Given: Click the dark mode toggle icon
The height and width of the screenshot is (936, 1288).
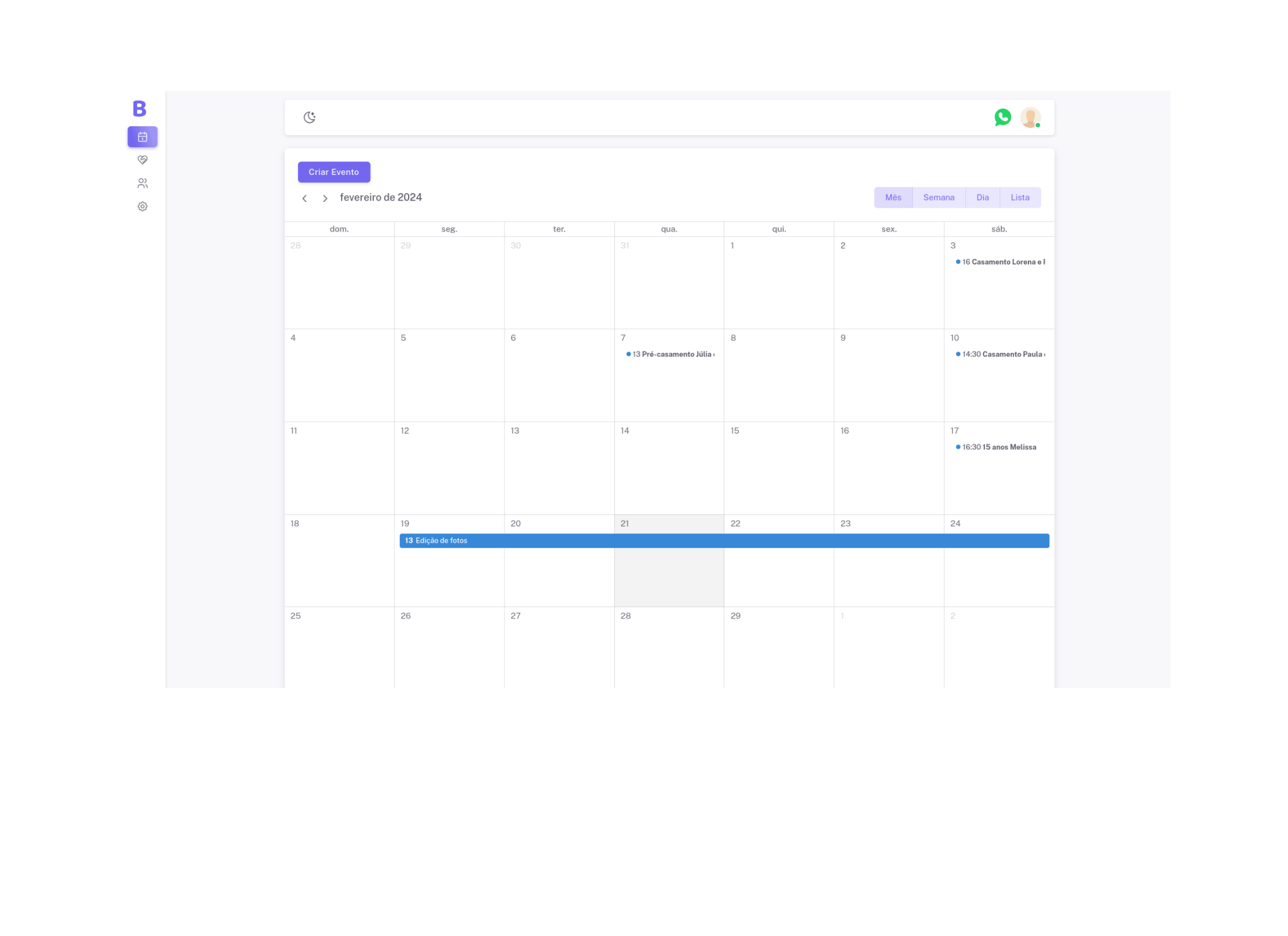Looking at the screenshot, I should (310, 118).
